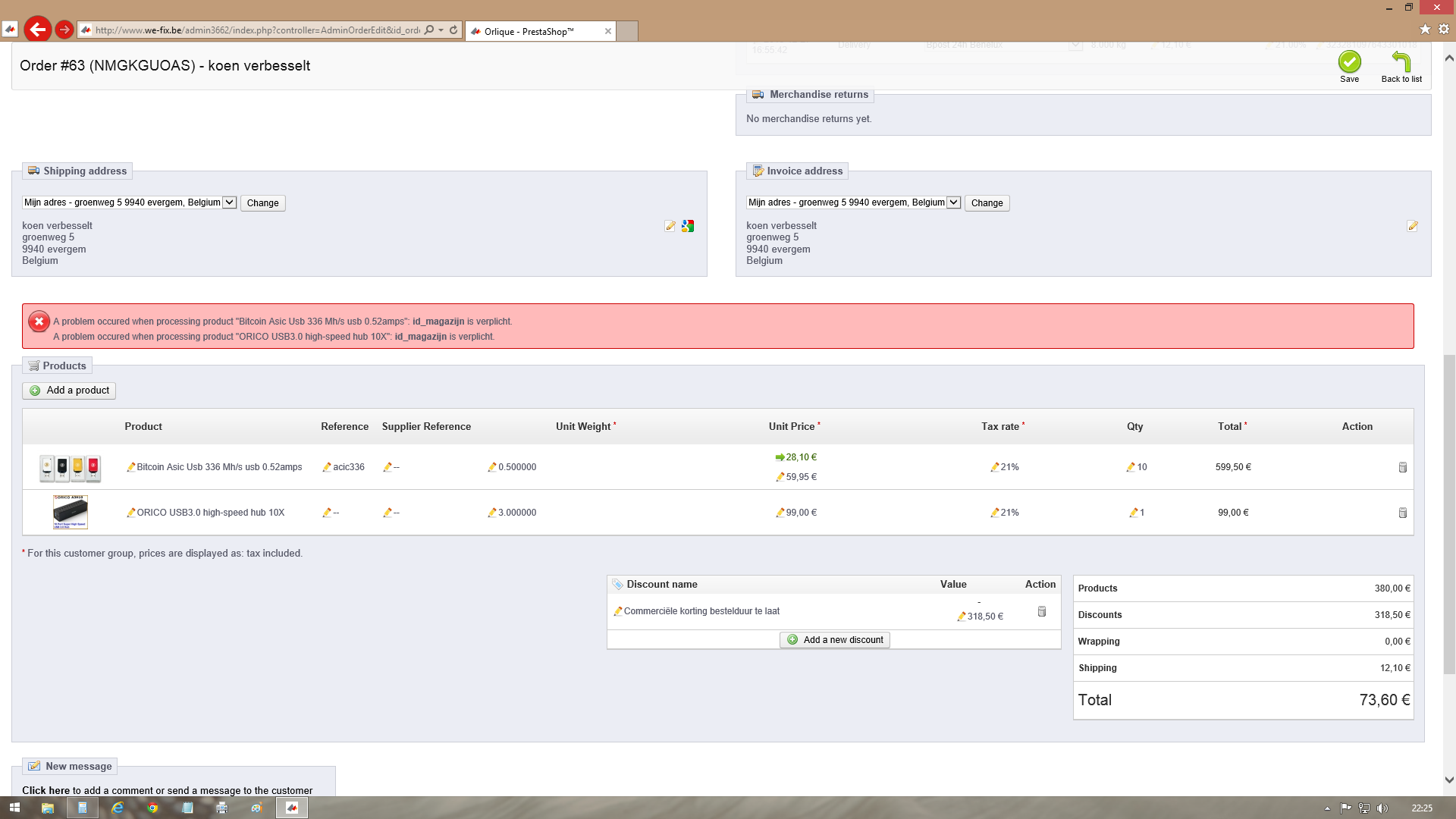The height and width of the screenshot is (819, 1456).
Task: Expand the shipping address dropdown
Action: click(x=229, y=202)
